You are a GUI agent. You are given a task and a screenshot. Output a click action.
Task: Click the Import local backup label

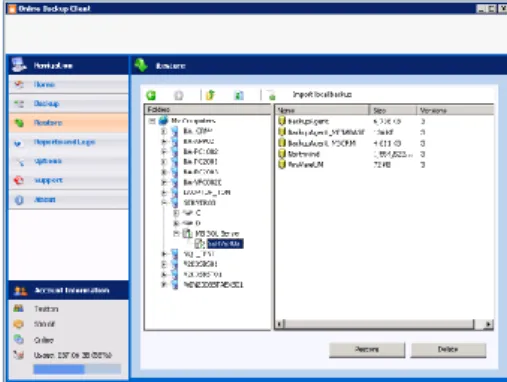322,95
